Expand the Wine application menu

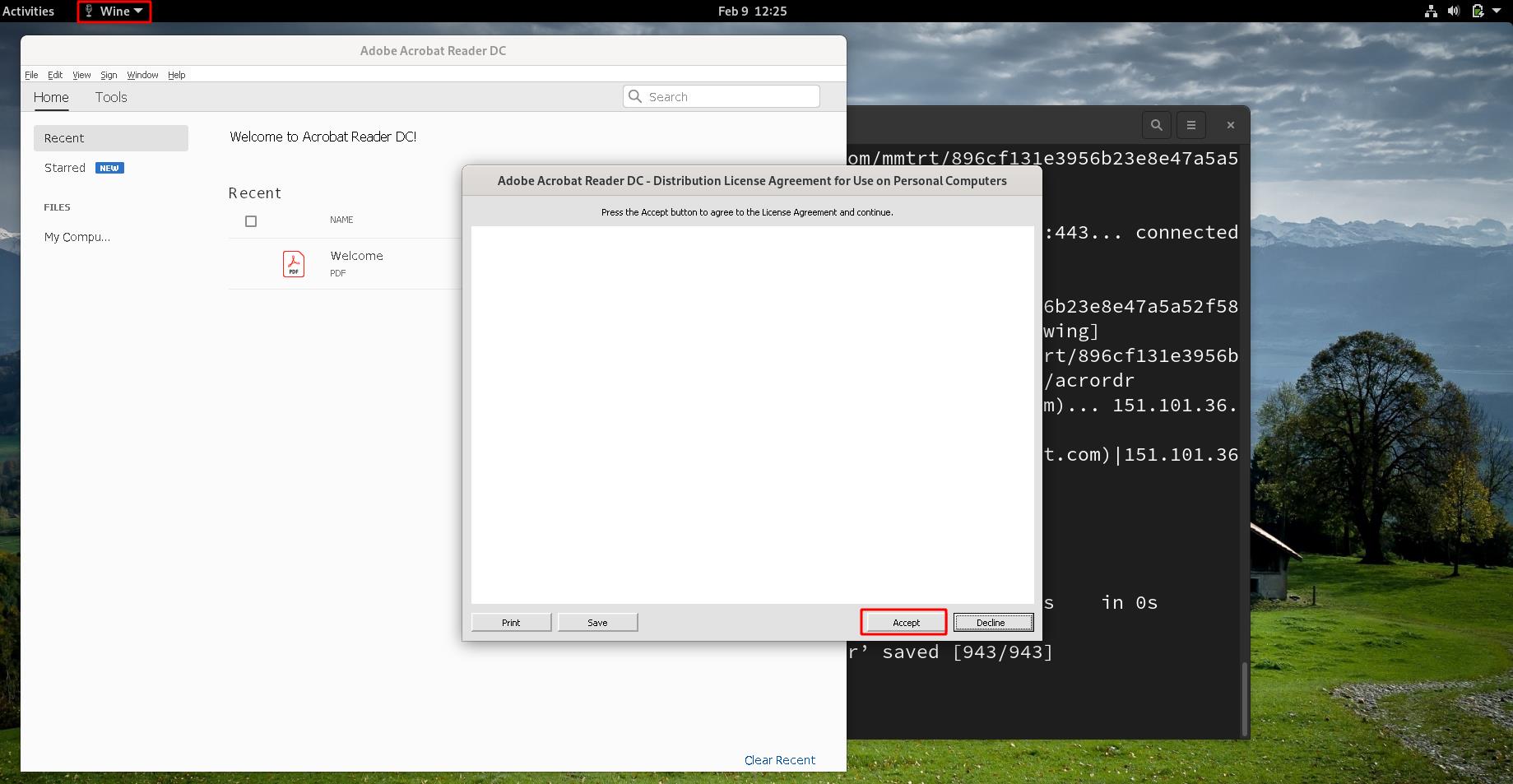click(x=114, y=12)
